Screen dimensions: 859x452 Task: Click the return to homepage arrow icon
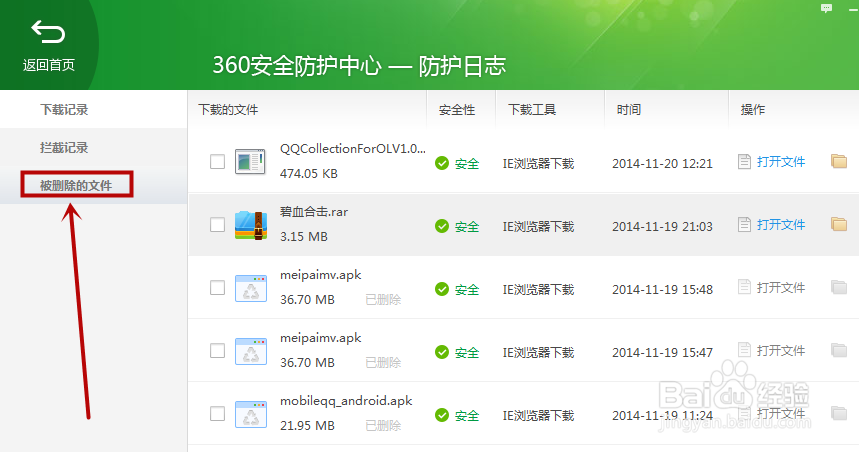click(48, 31)
